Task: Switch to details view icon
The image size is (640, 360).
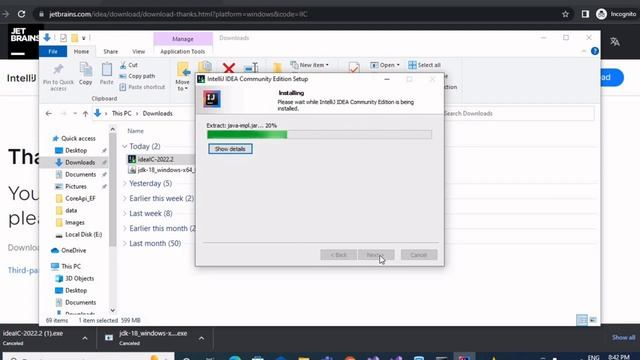Action: 582,320
